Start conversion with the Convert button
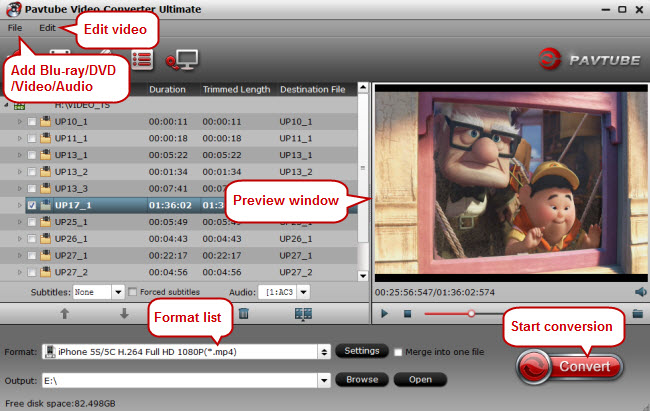Viewport: 650px width, 411px height. tap(570, 366)
